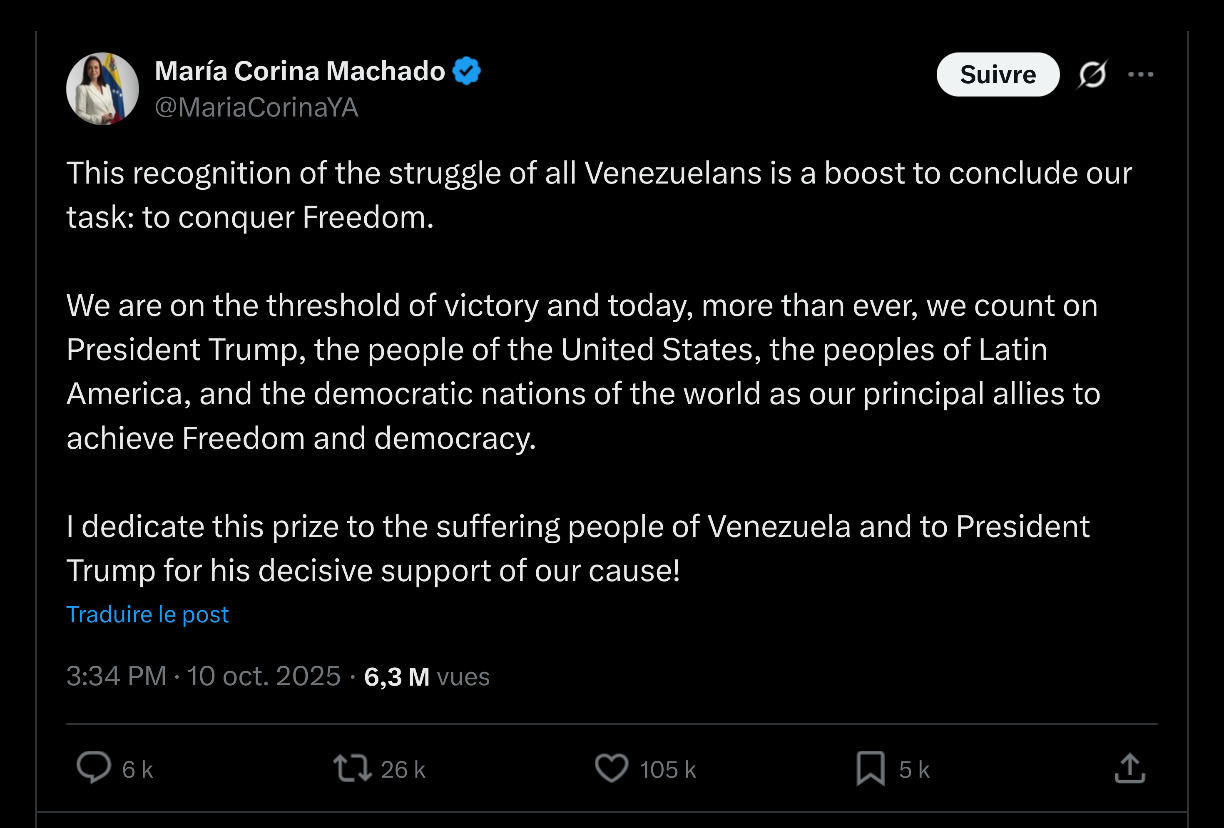Expand the three-dots more options menu
The width and height of the screenshot is (1224, 828).
point(1140,75)
